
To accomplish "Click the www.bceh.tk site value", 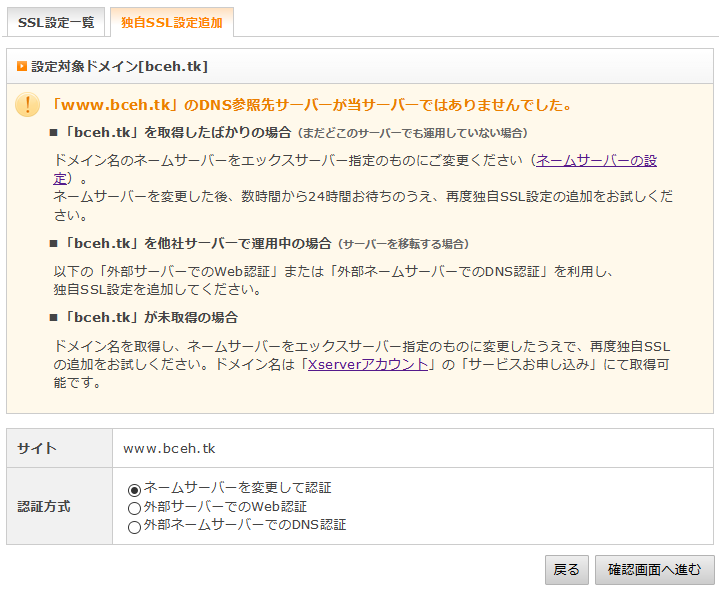I will click(169, 448).
